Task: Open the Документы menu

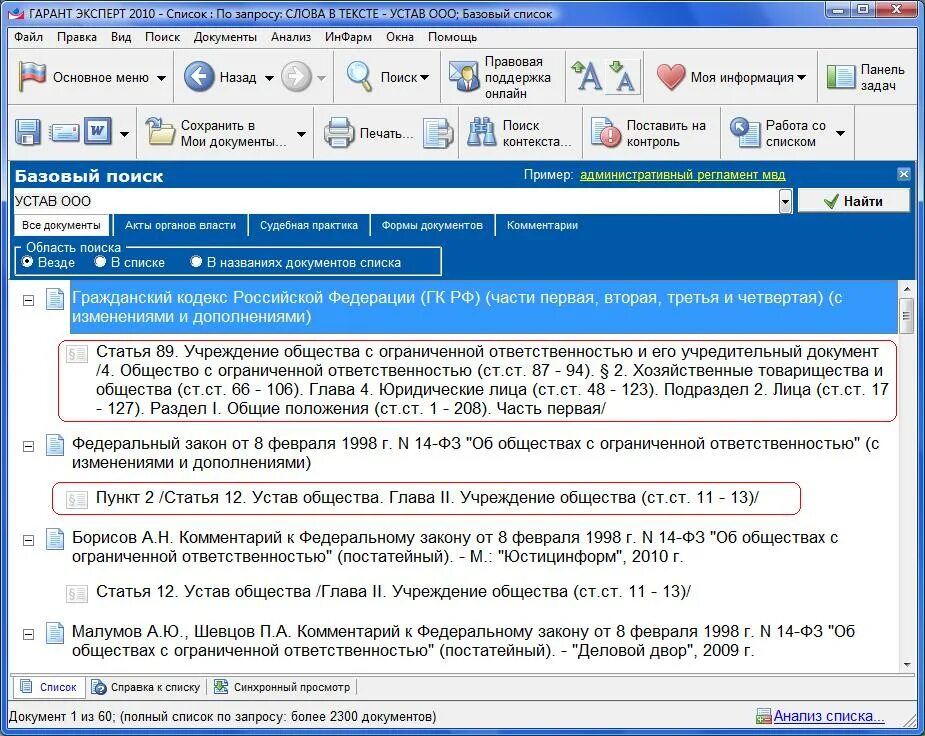Action: (x=225, y=37)
